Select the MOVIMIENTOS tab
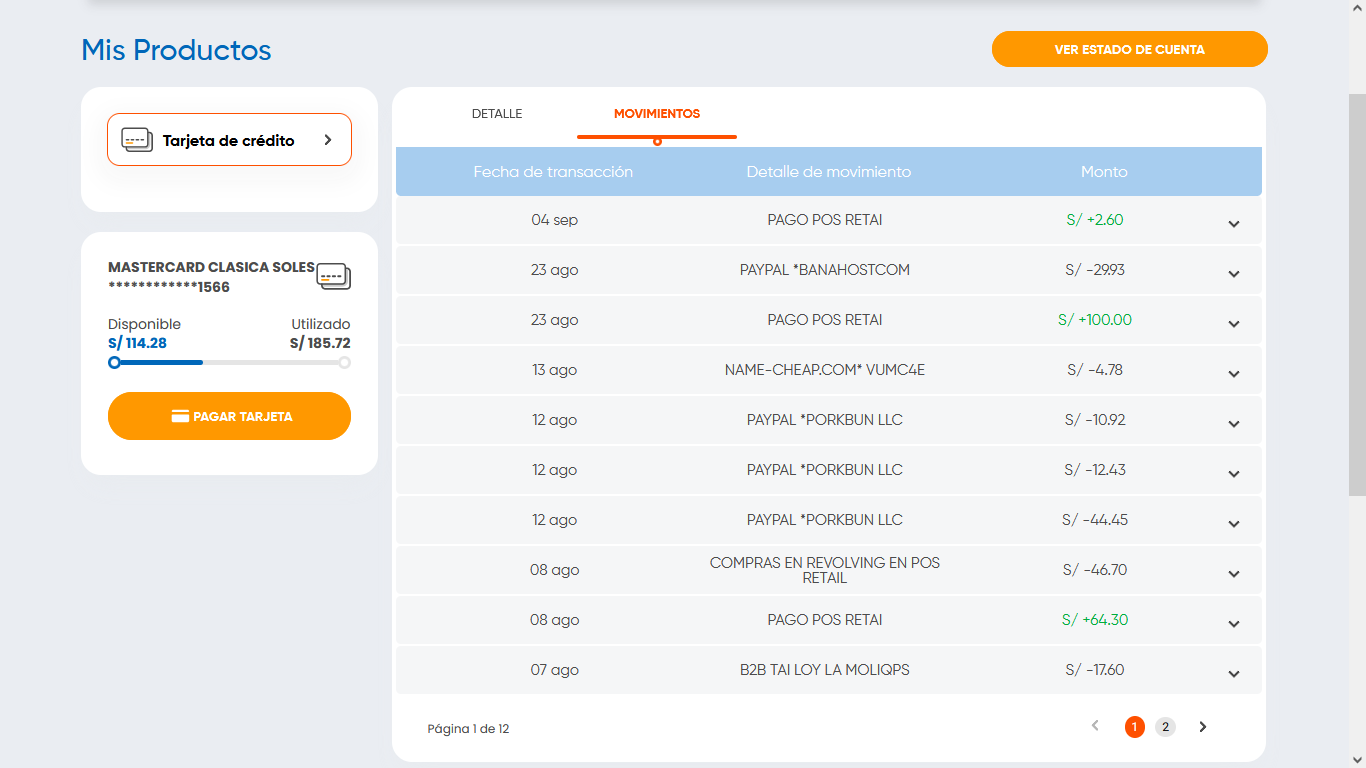Image resolution: width=1366 pixels, height=768 pixels. [657, 114]
